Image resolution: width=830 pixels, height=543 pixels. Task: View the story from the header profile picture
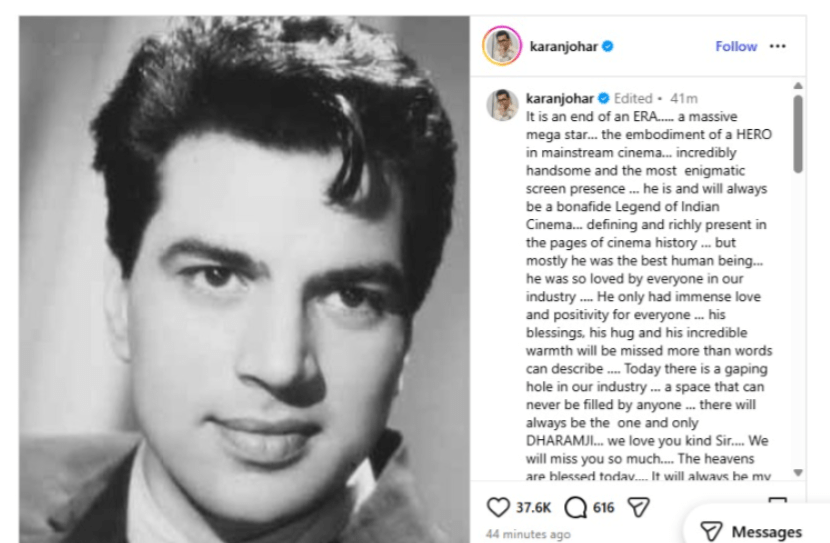[x=502, y=46]
